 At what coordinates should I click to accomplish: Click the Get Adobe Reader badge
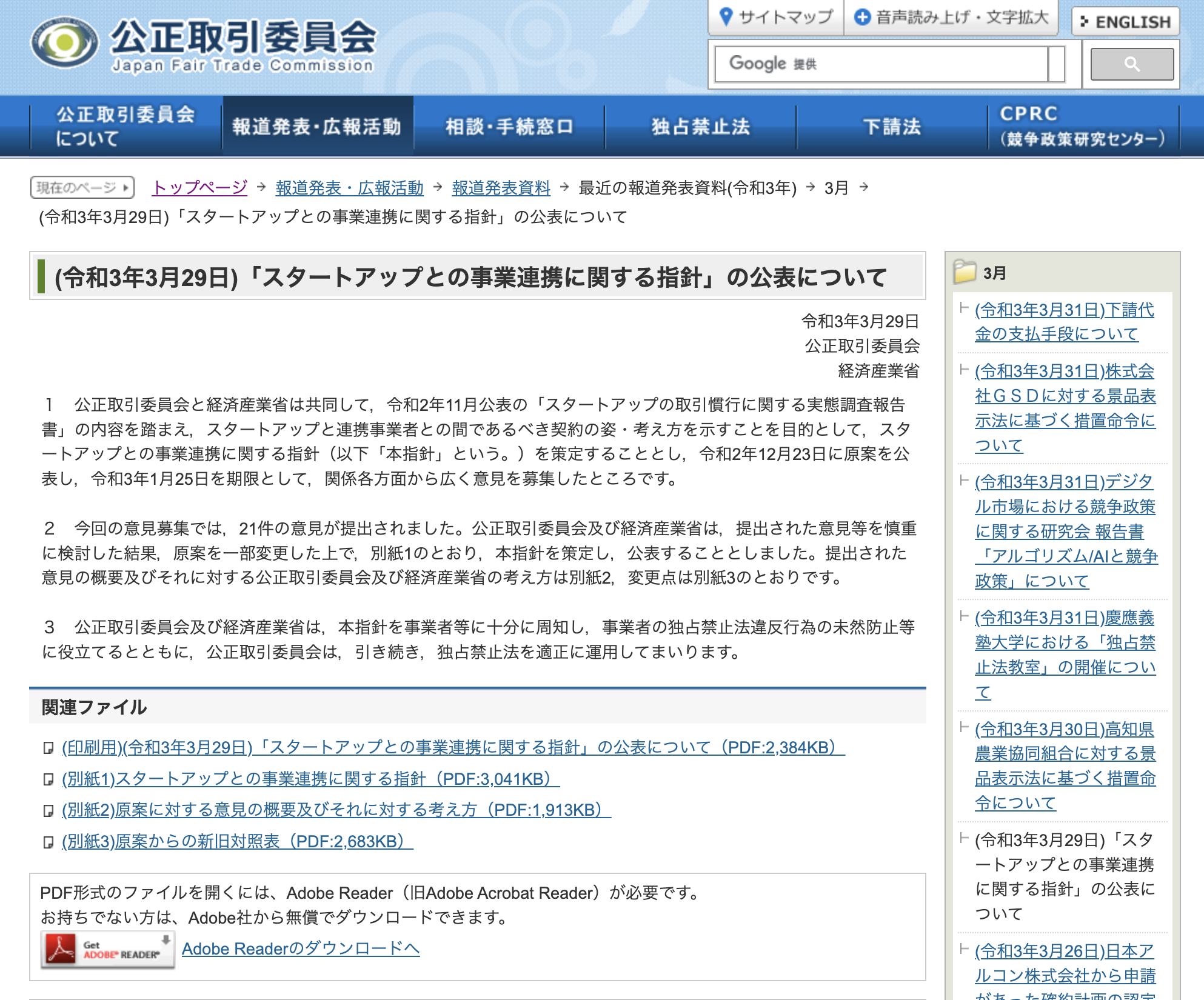tap(108, 949)
